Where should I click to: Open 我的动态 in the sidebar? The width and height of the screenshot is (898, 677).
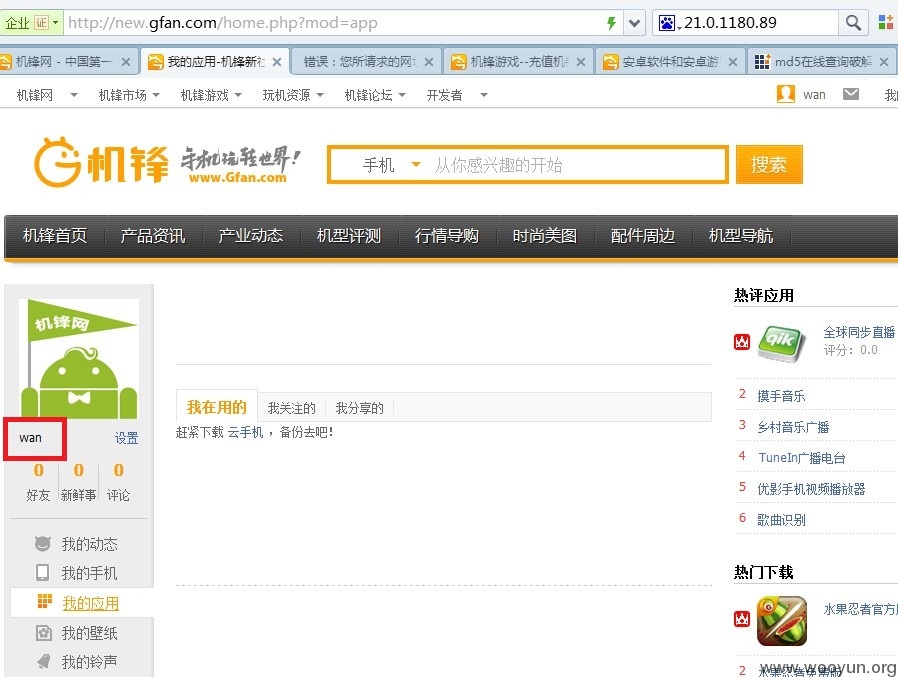pos(89,544)
